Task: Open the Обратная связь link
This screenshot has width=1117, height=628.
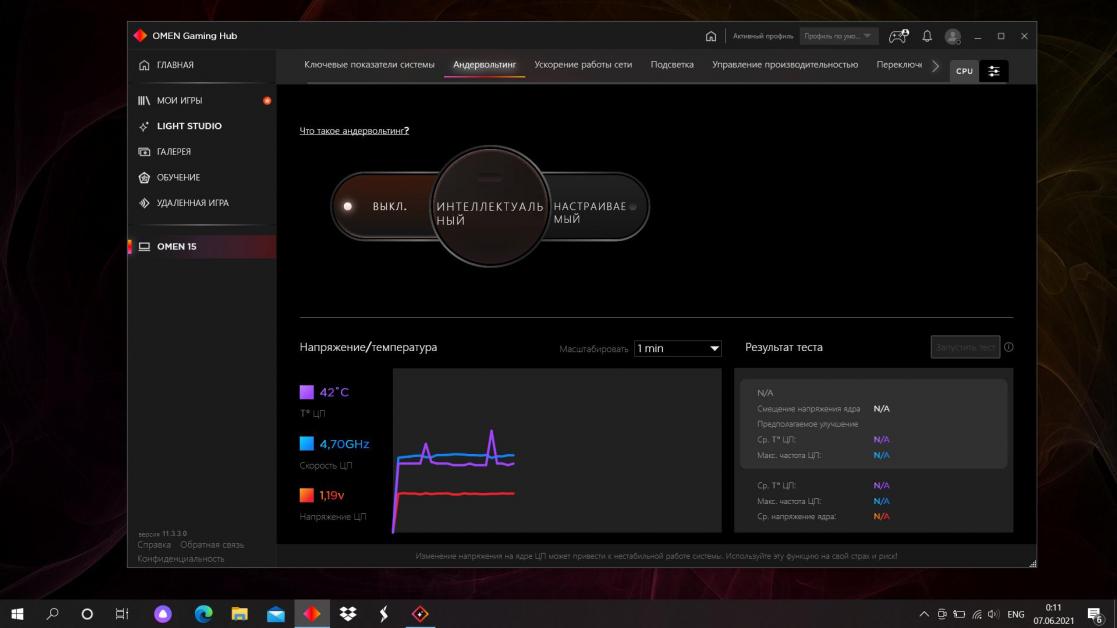Action: (x=212, y=545)
